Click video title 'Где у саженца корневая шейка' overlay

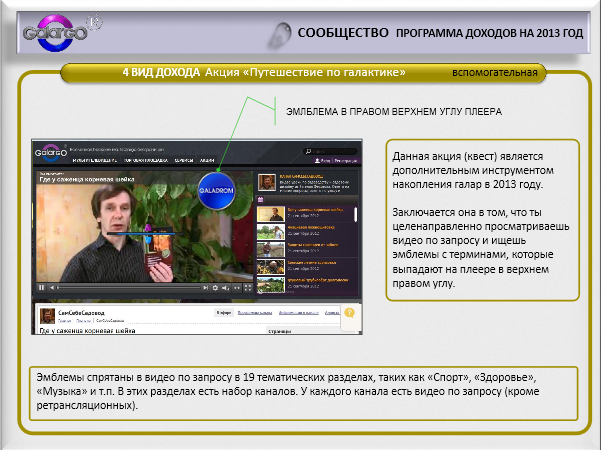87,179
